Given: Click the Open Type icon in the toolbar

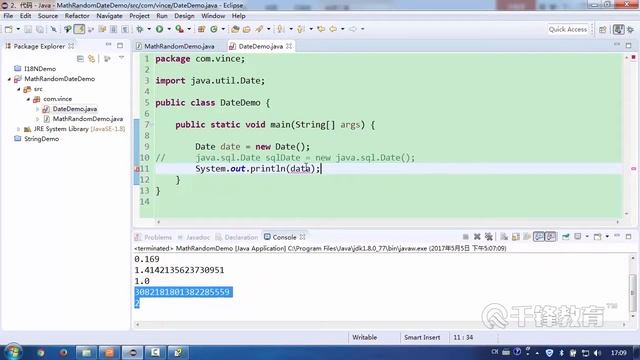Looking at the screenshot, I should pyautogui.click(x=235, y=29).
